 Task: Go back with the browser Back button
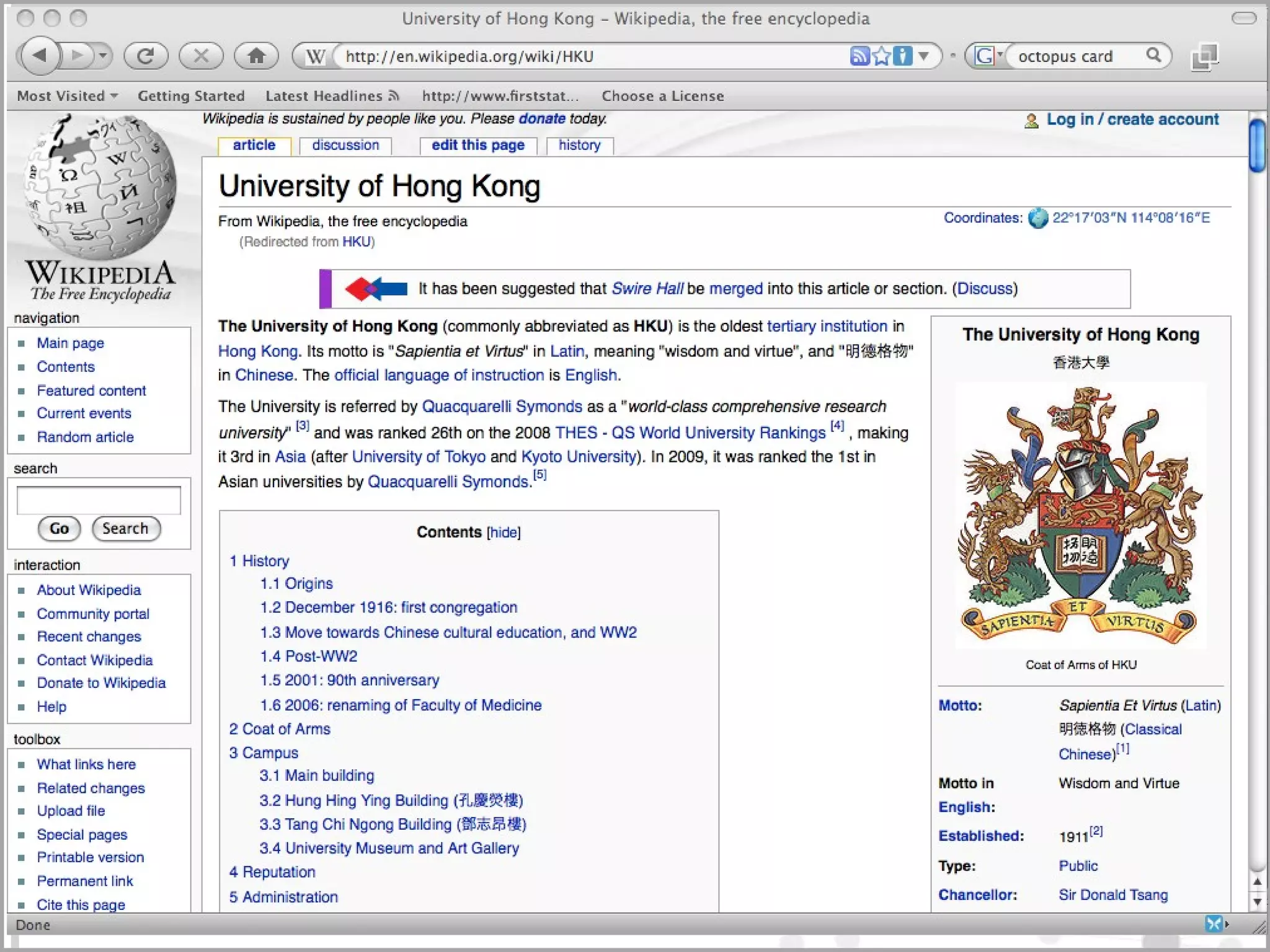click(40, 56)
